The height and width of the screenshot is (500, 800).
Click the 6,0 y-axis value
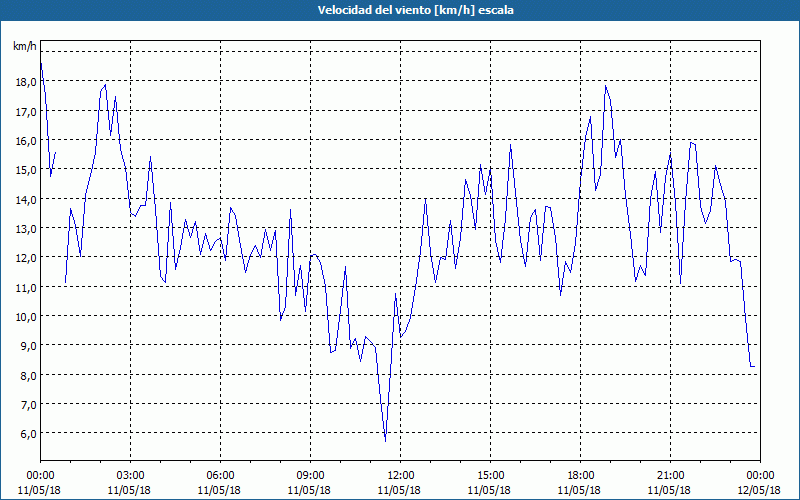point(29,434)
